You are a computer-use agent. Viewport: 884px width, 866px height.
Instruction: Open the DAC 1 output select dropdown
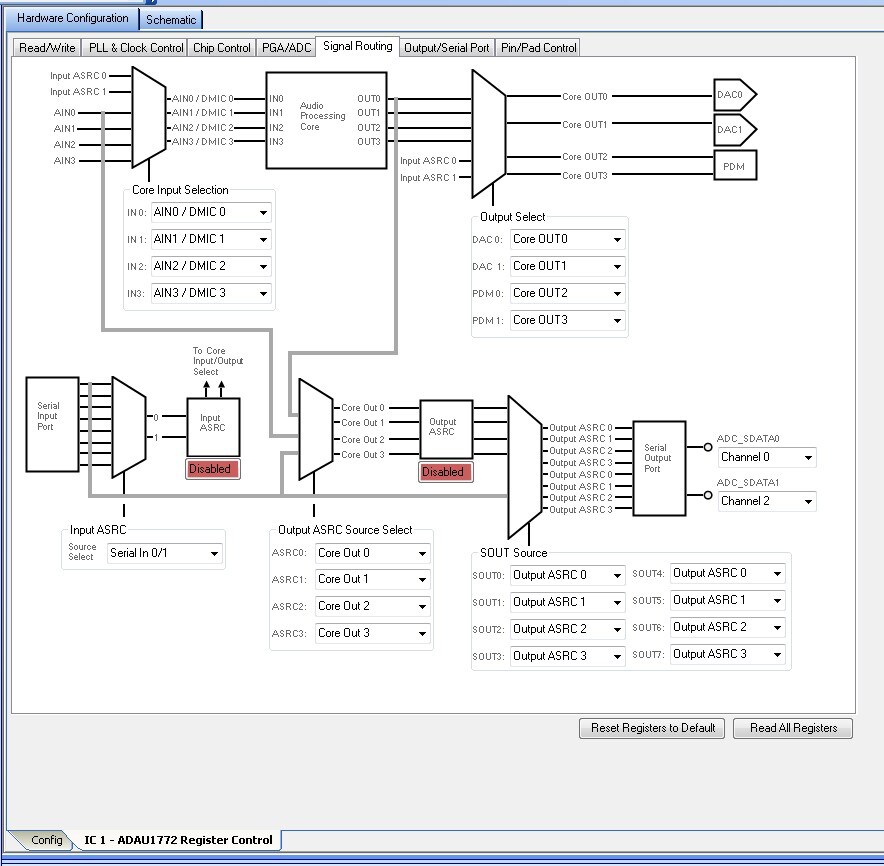coord(568,266)
